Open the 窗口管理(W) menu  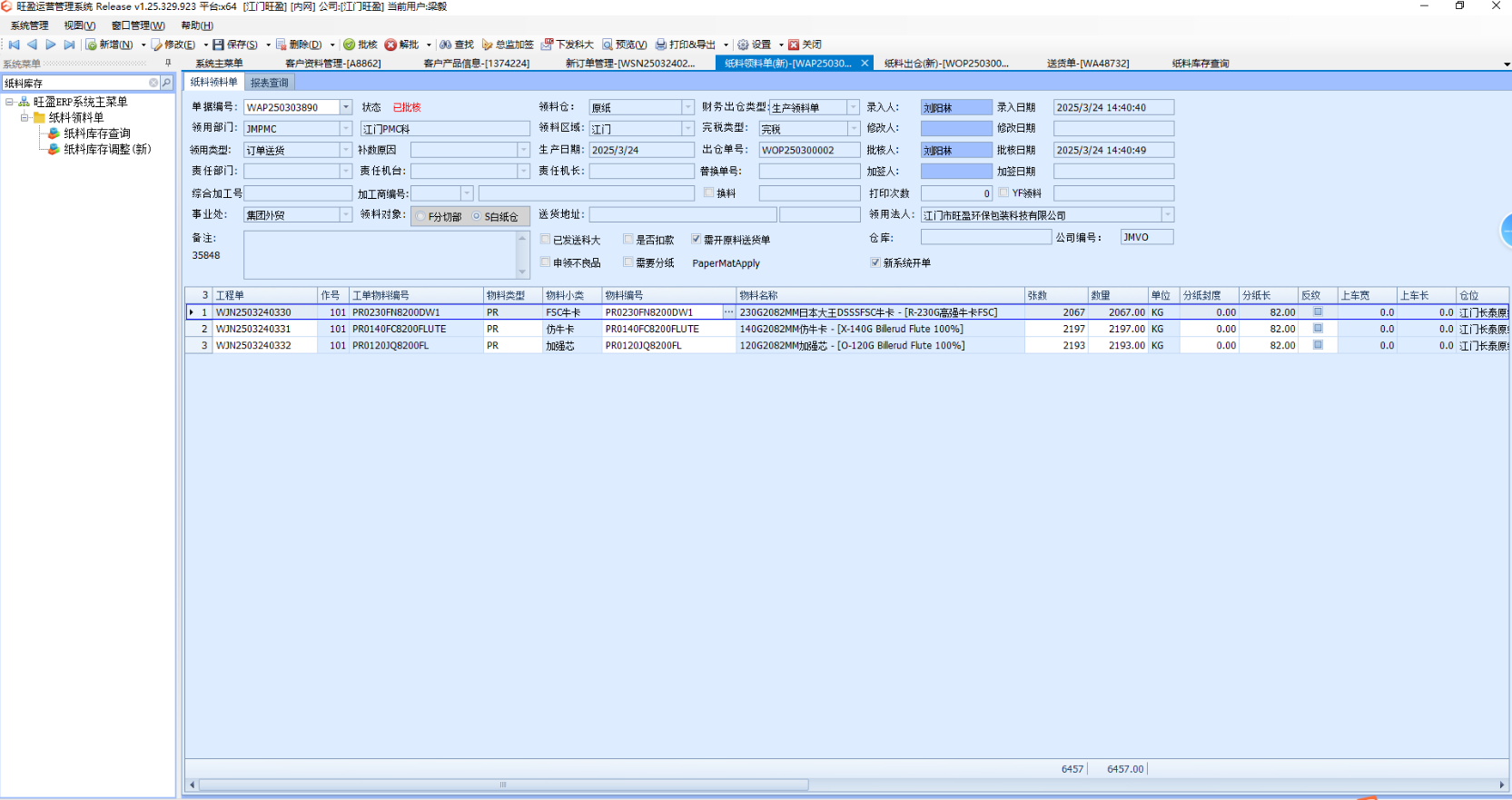(x=138, y=25)
